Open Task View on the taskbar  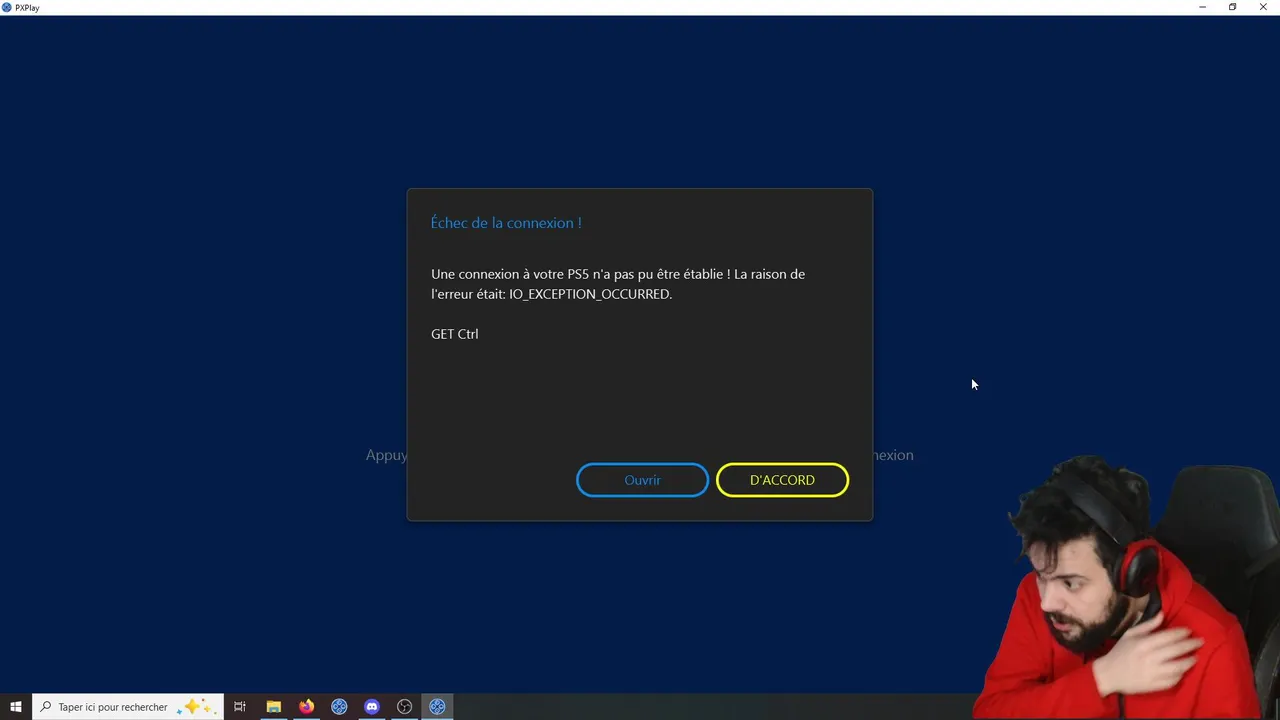point(240,707)
